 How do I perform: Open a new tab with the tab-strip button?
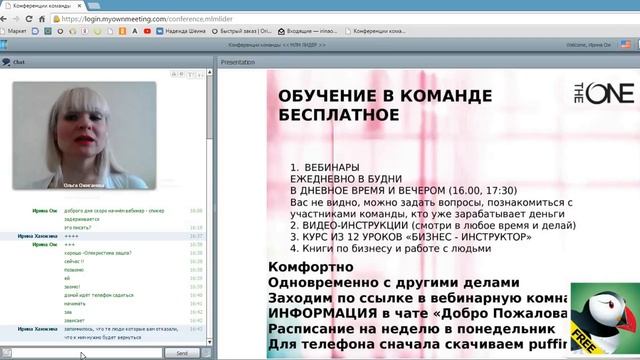(x=94, y=6)
